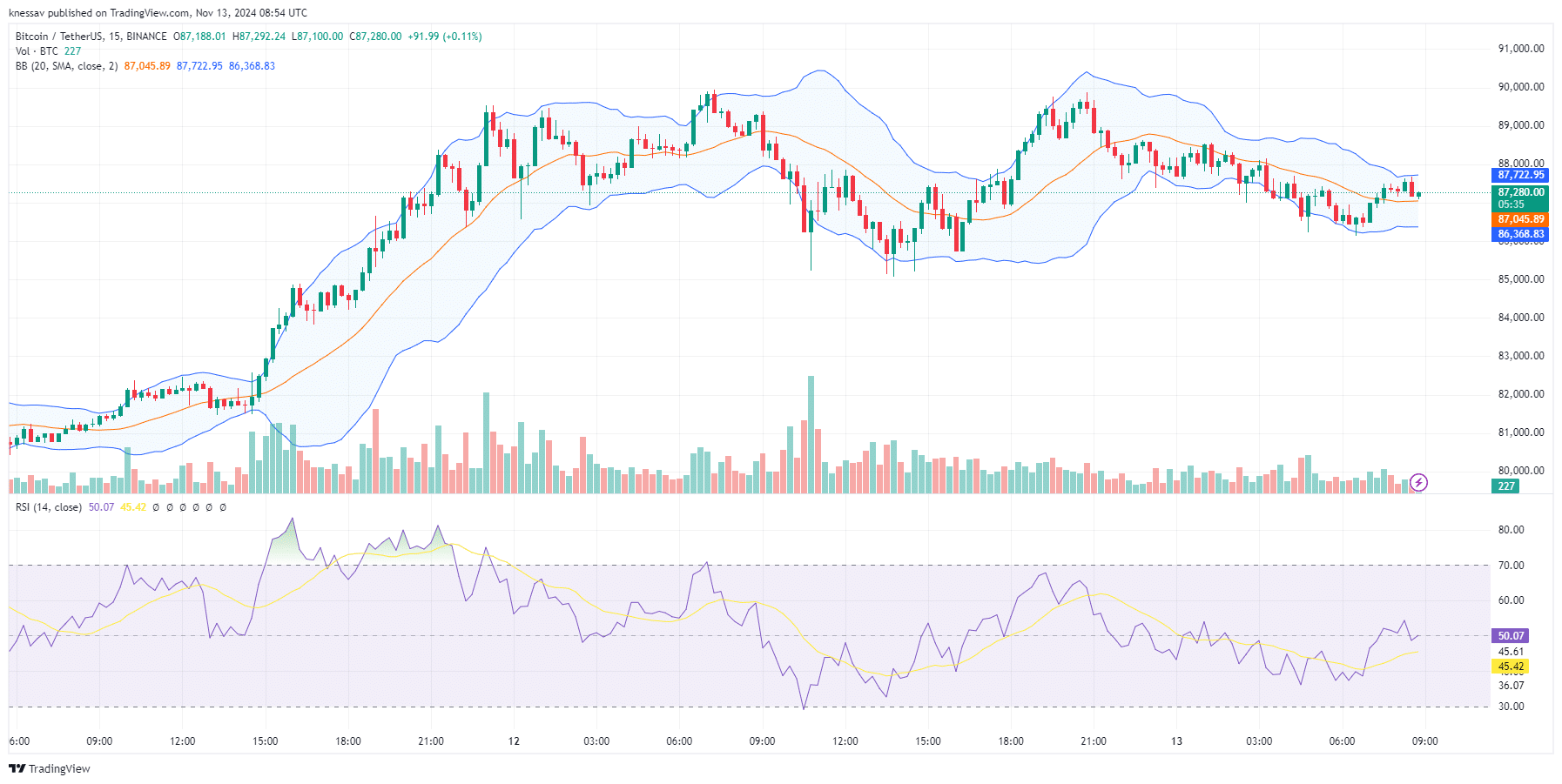Click the BB lower value 86,368.83 in the legend
The image size is (1562, 784).
pos(252,66)
